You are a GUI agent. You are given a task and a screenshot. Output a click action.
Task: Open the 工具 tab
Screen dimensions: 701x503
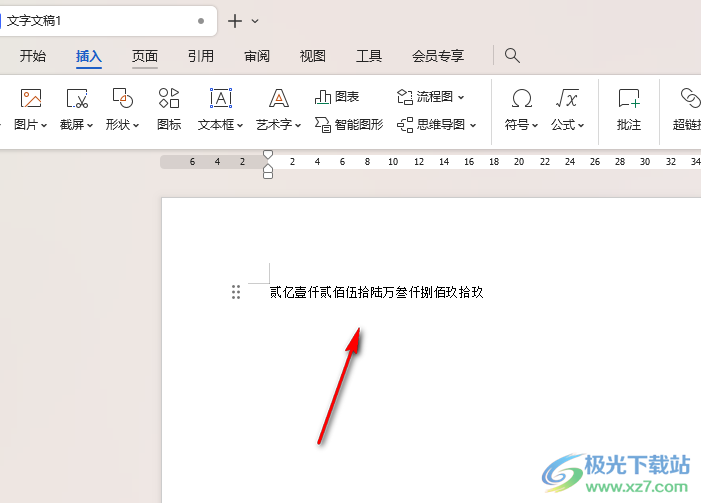[369, 56]
